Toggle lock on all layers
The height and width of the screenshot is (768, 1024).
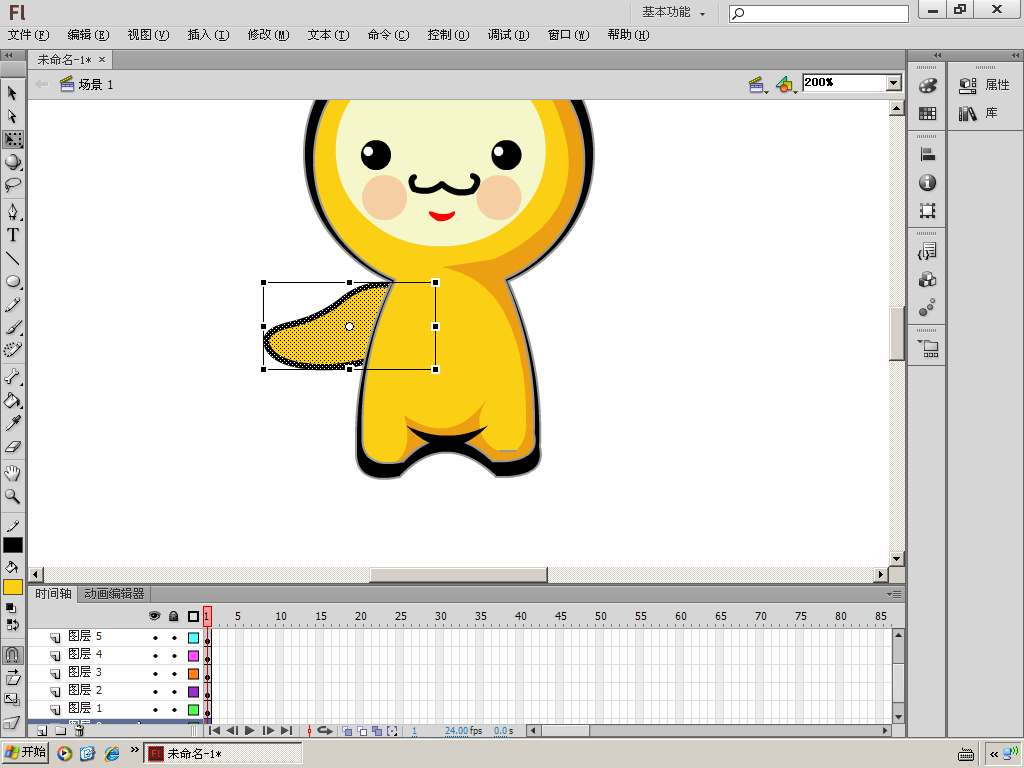[x=174, y=616]
